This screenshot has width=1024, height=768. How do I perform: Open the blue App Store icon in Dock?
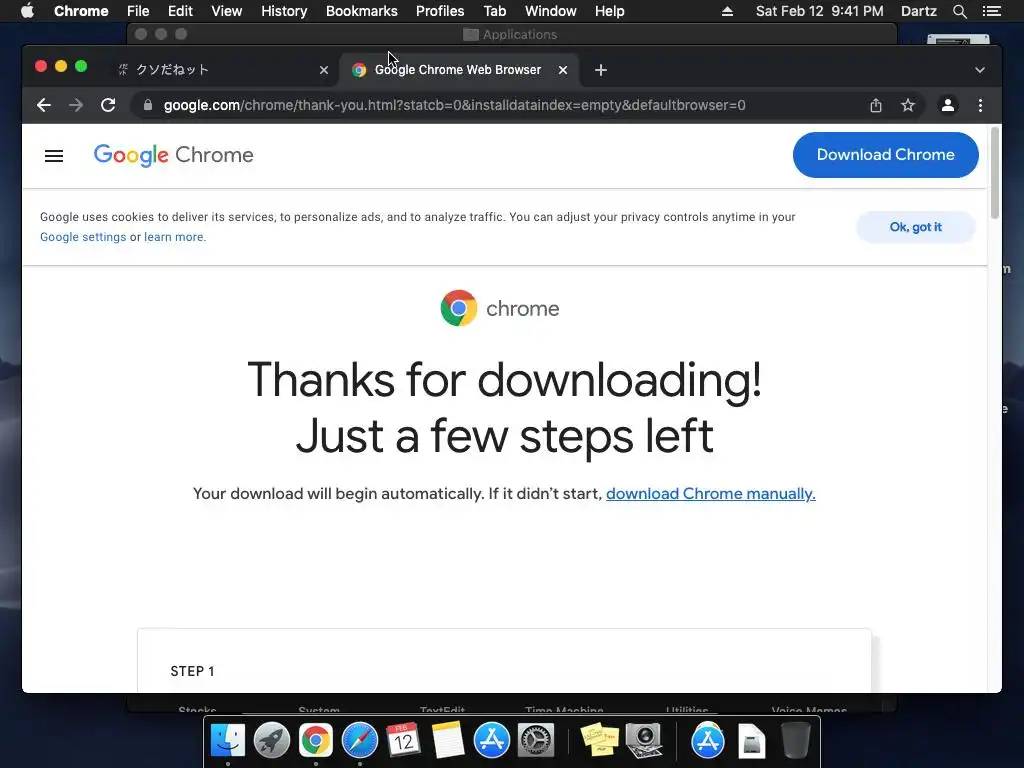[x=491, y=741]
